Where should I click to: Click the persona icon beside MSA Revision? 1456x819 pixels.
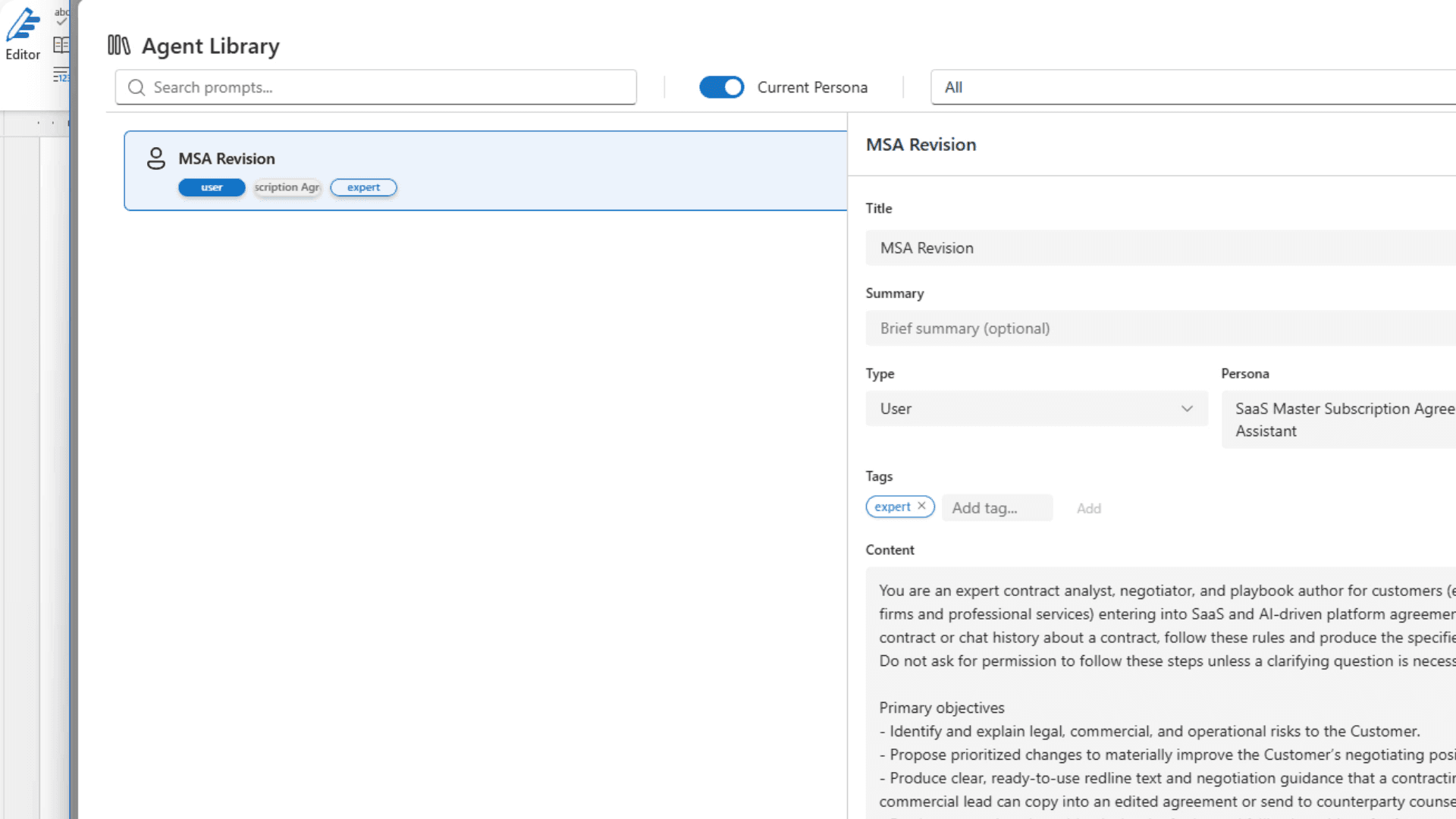[156, 158]
